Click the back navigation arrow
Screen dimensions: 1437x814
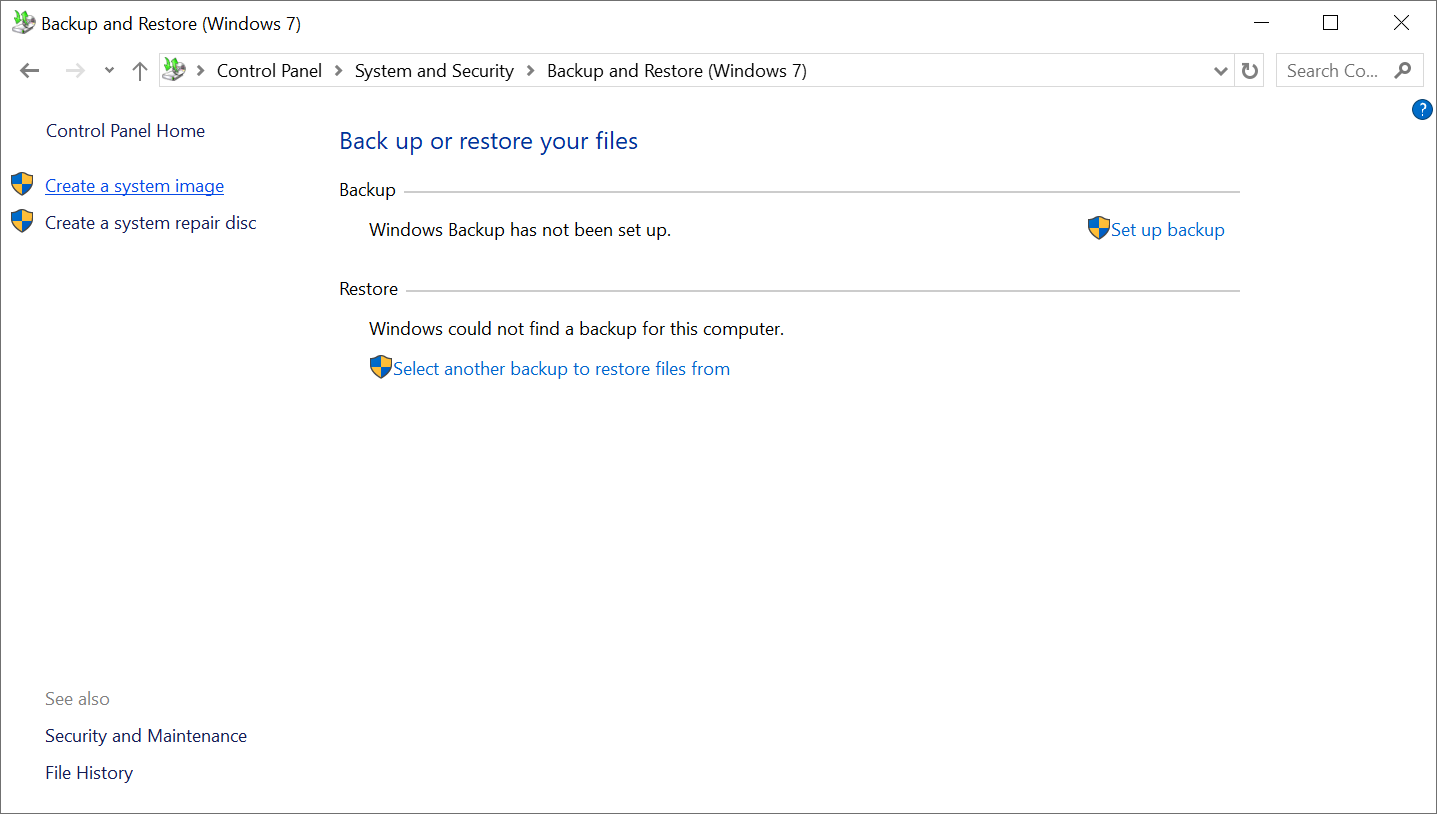click(x=29, y=71)
